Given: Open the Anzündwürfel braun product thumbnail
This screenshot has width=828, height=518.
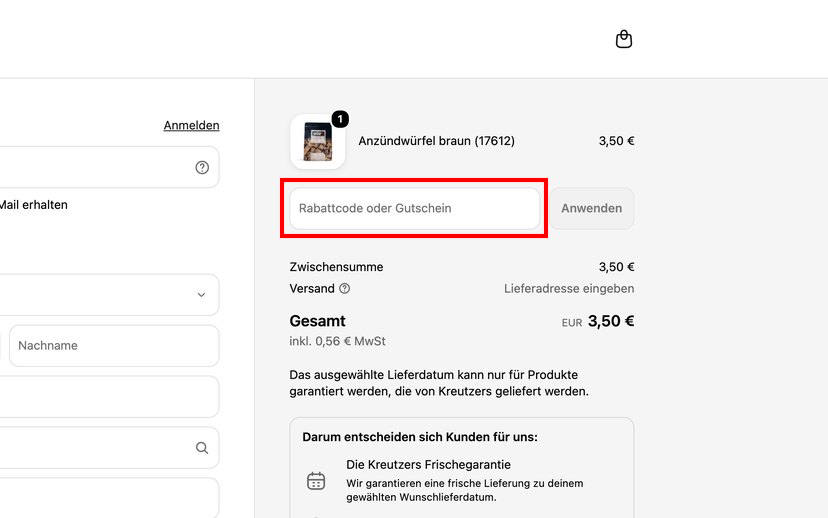Looking at the screenshot, I should [x=318, y=142].
